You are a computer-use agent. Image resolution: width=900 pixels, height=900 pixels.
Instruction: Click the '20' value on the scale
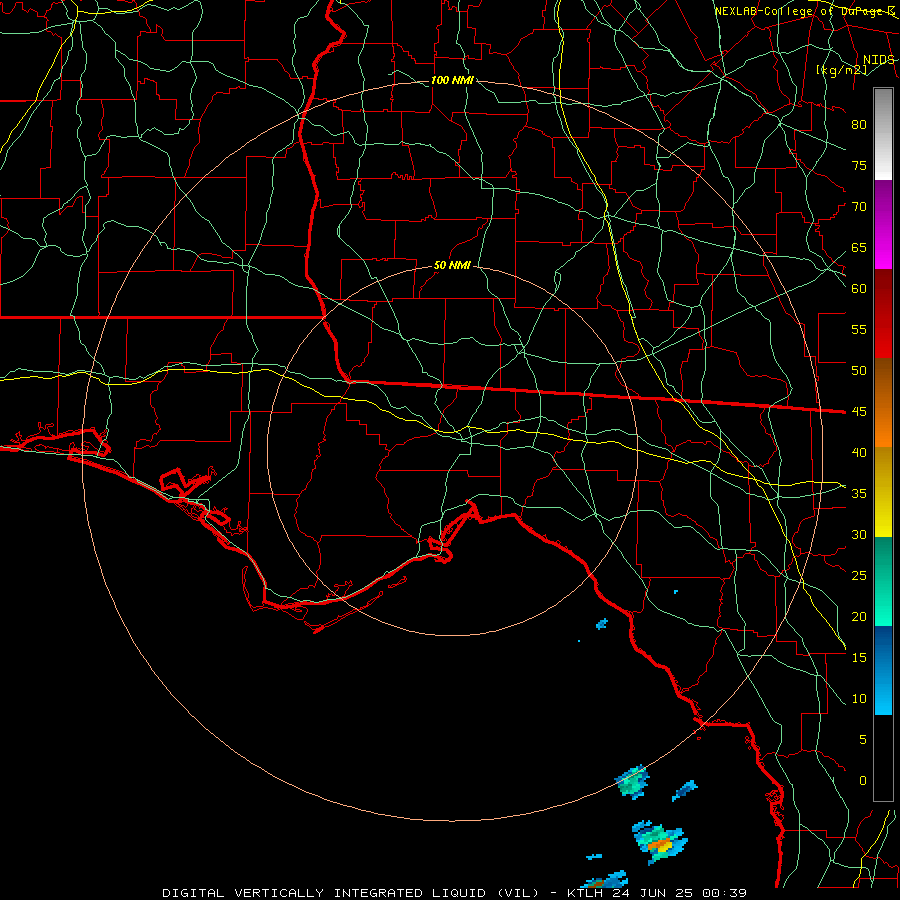point(859,616)
